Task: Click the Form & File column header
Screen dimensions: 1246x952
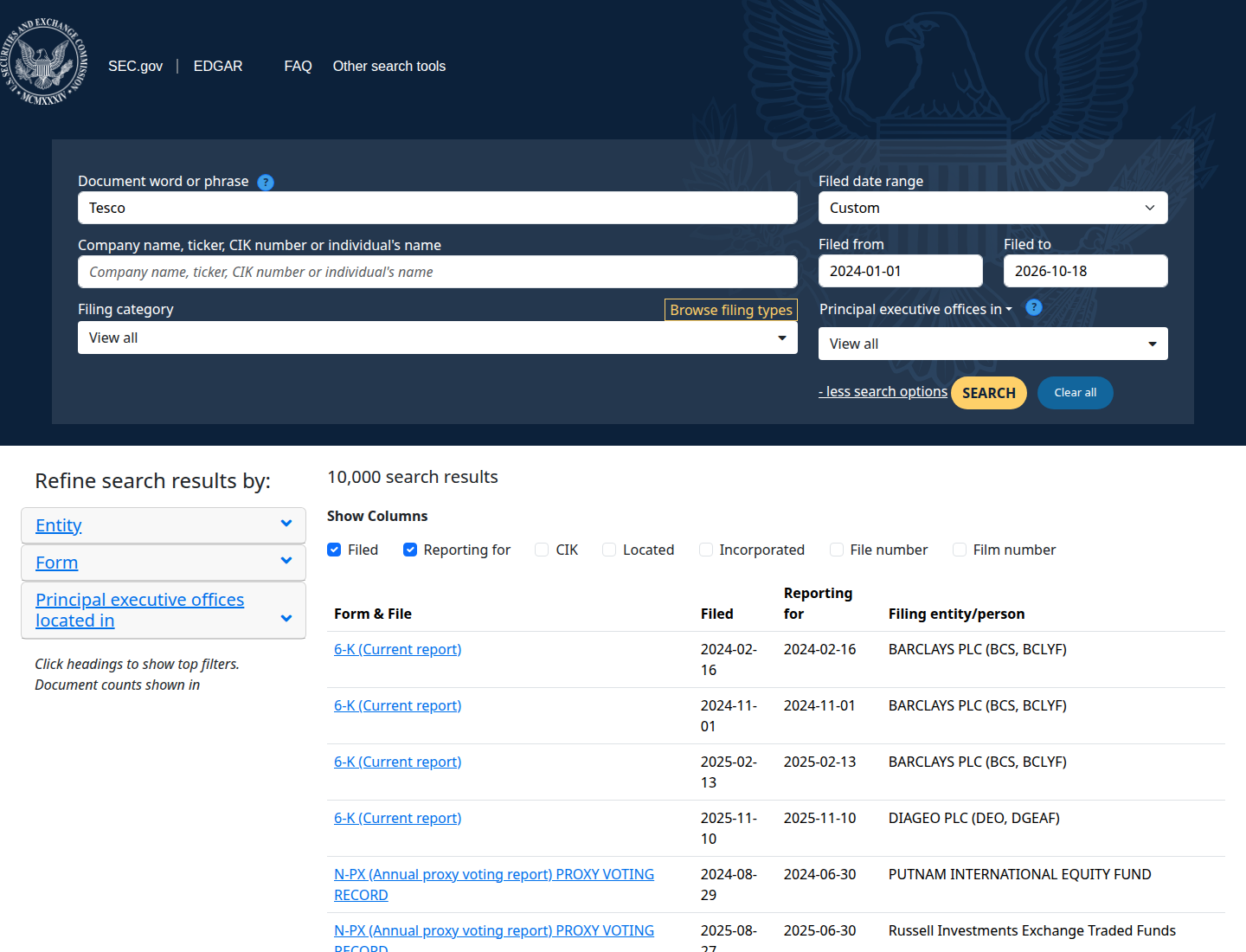Action: click(373, 614)
